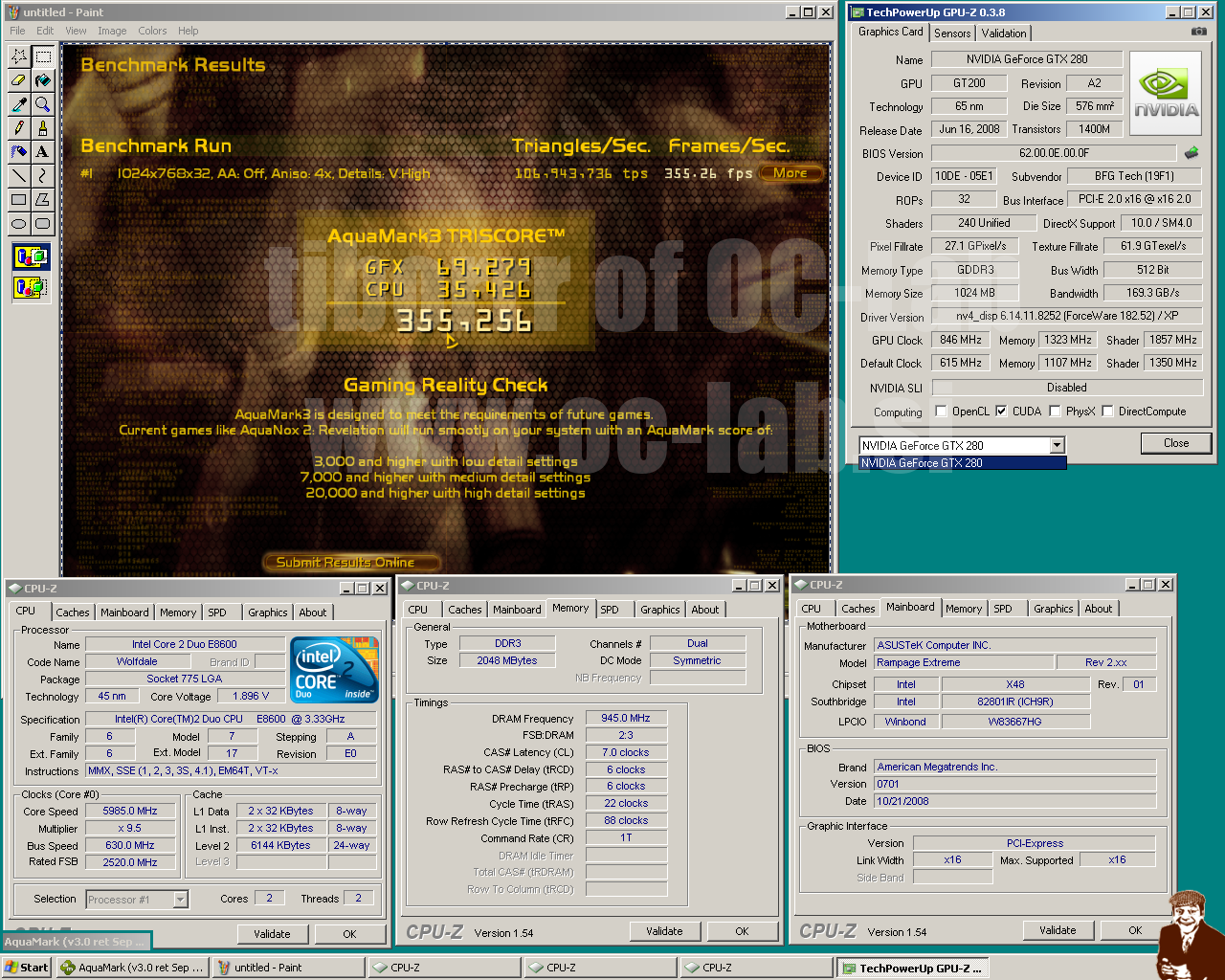
Task: Select the Polygon shape tool
Action: tap(43, 200)
